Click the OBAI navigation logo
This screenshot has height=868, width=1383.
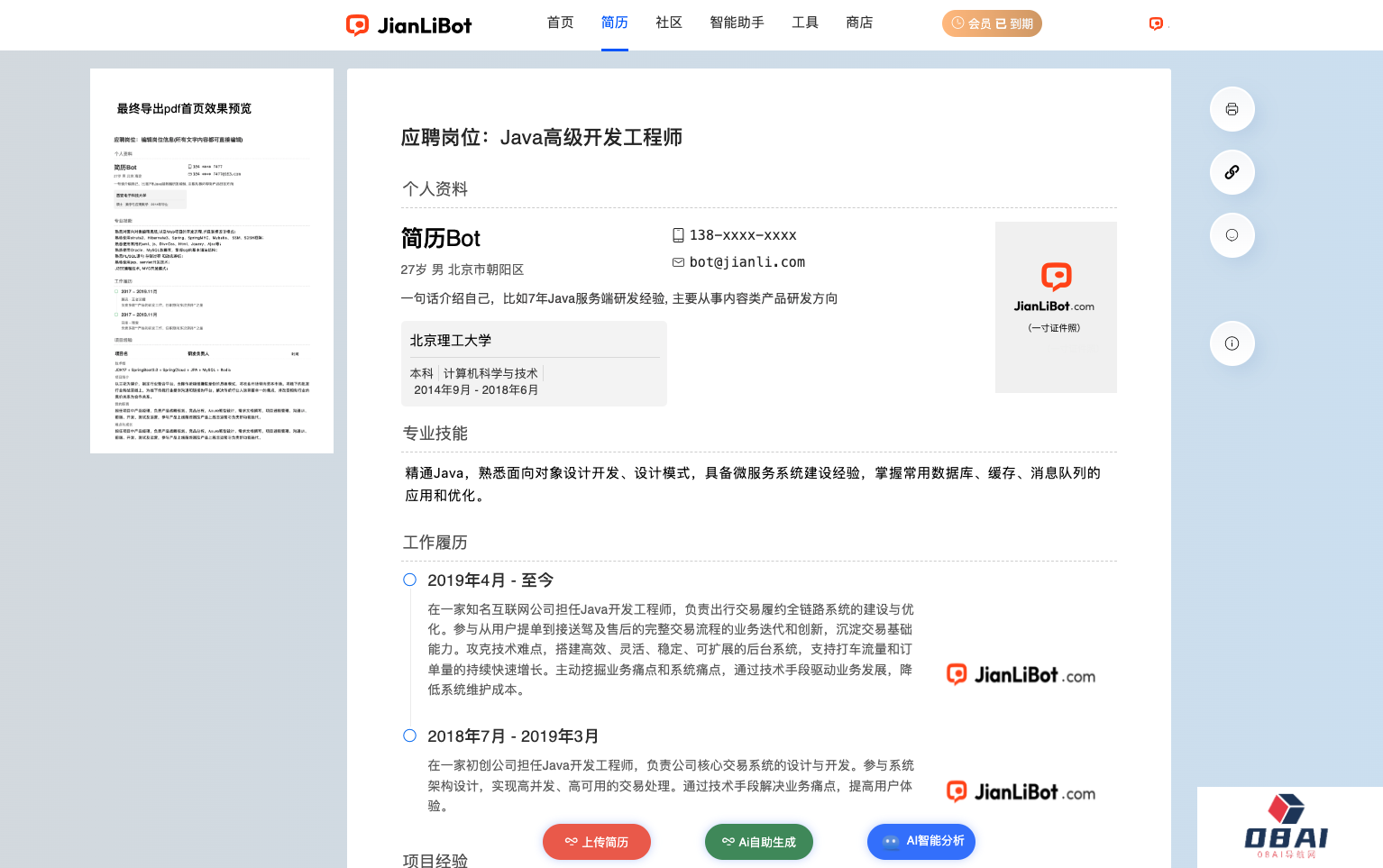pos(1286,827)
